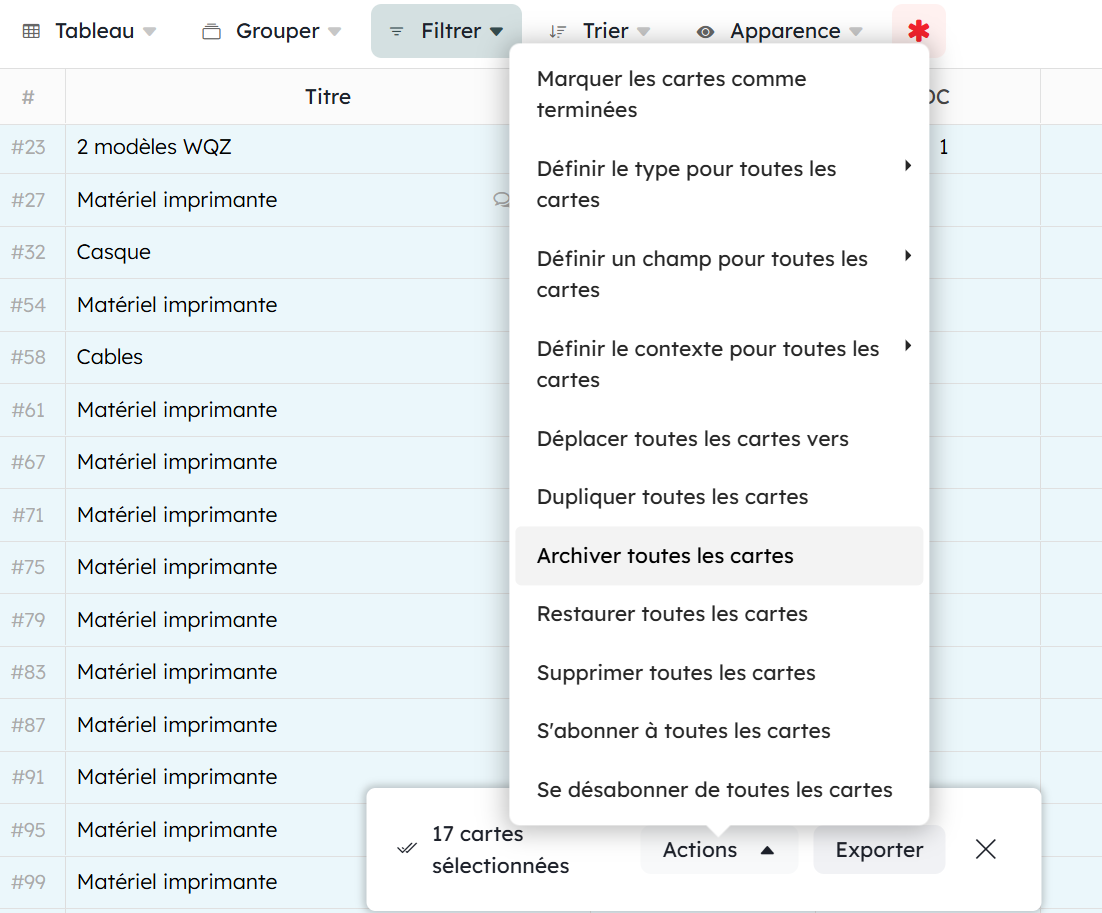Click the Titre column header

[x=328, y=97]
